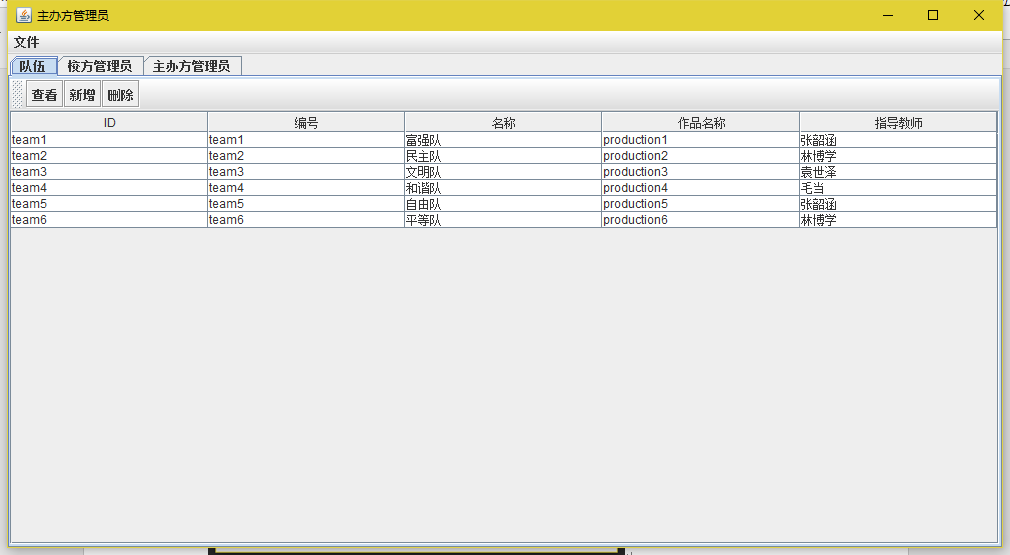Select the 民主队 name cell

[503, 156]
